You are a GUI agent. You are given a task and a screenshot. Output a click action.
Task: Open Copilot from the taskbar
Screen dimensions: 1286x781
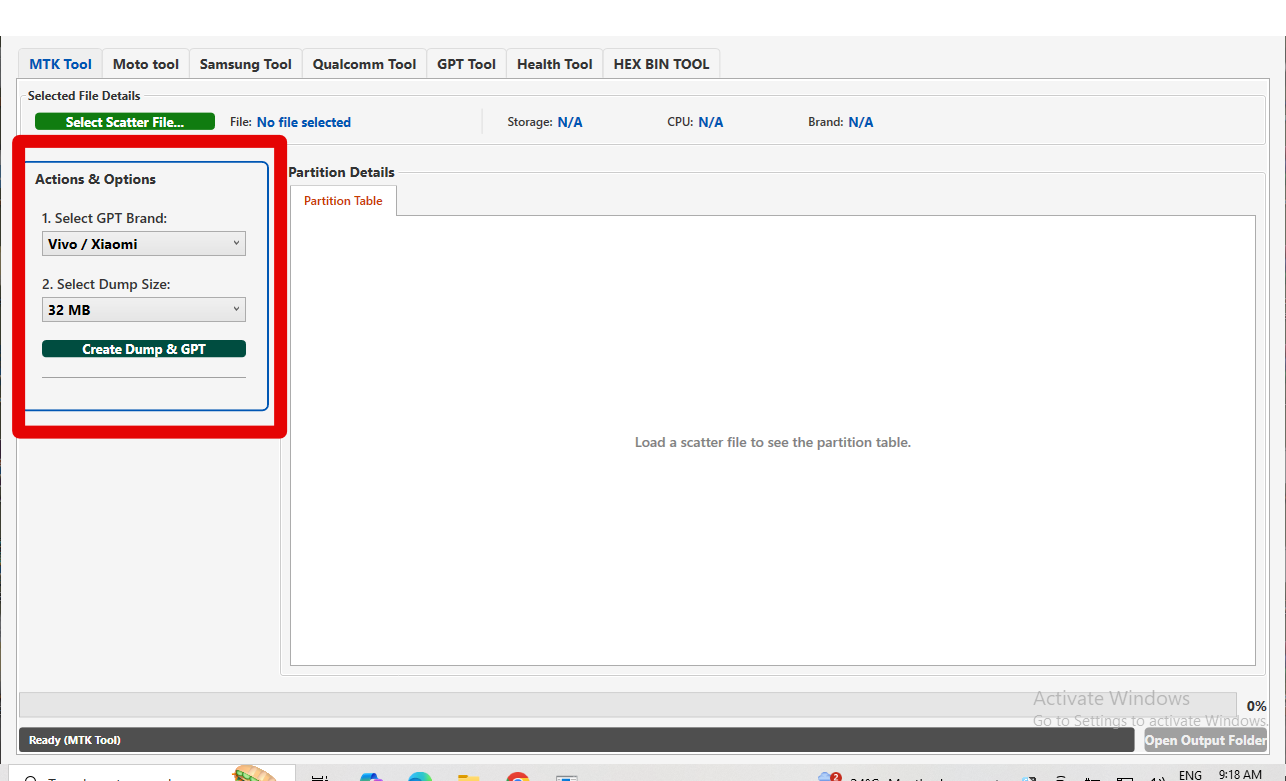tap(371, 777)
